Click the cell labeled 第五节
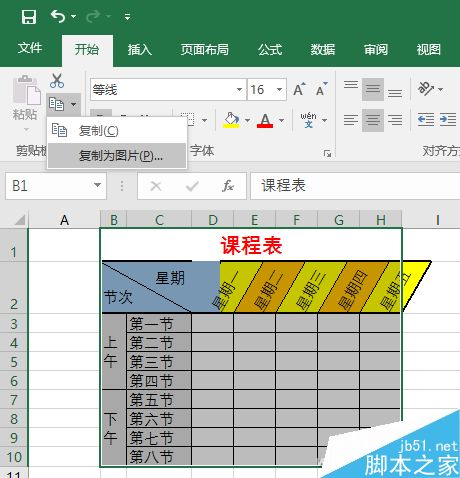 click(159, 400)
